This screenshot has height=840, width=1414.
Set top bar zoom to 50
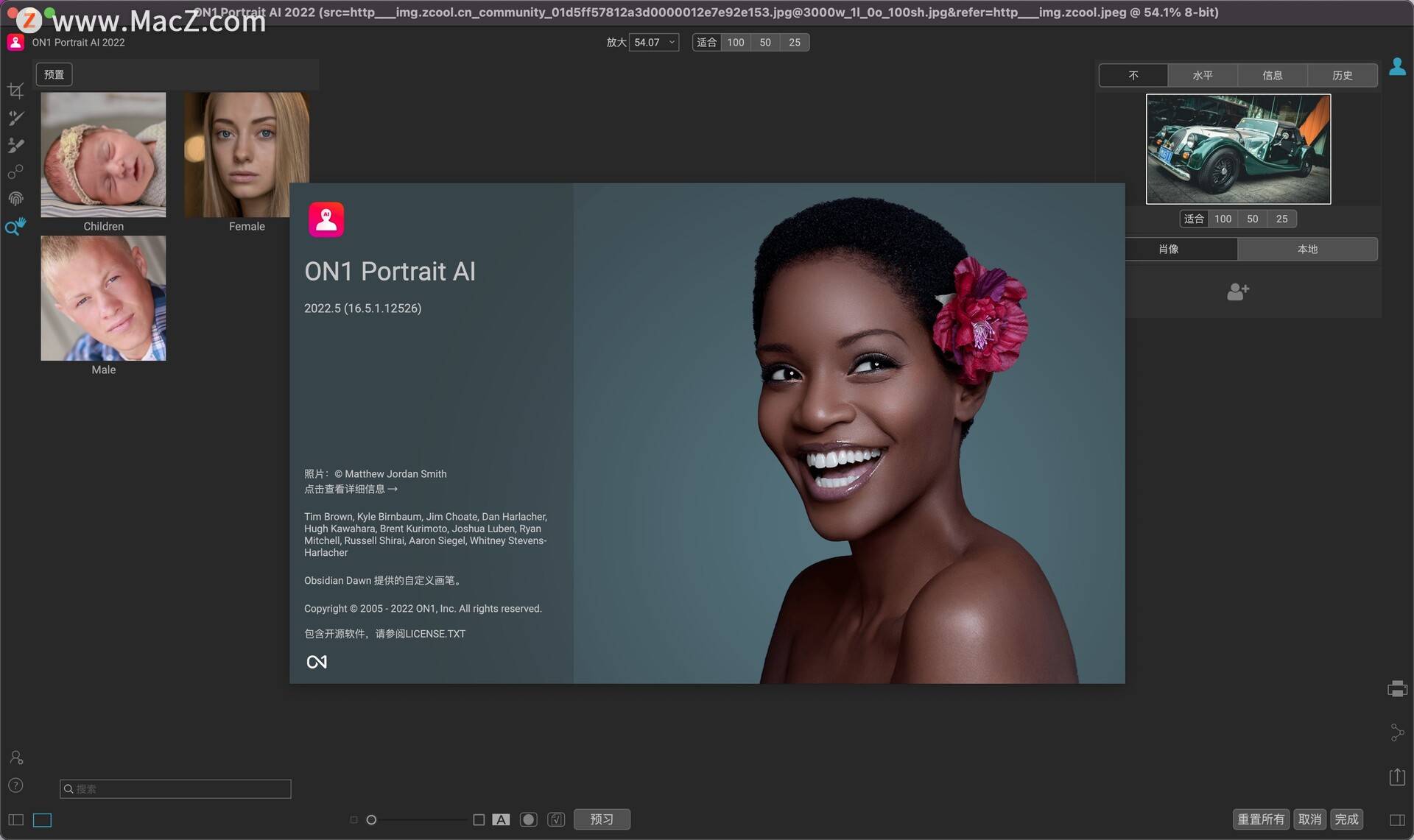point(765,42)
